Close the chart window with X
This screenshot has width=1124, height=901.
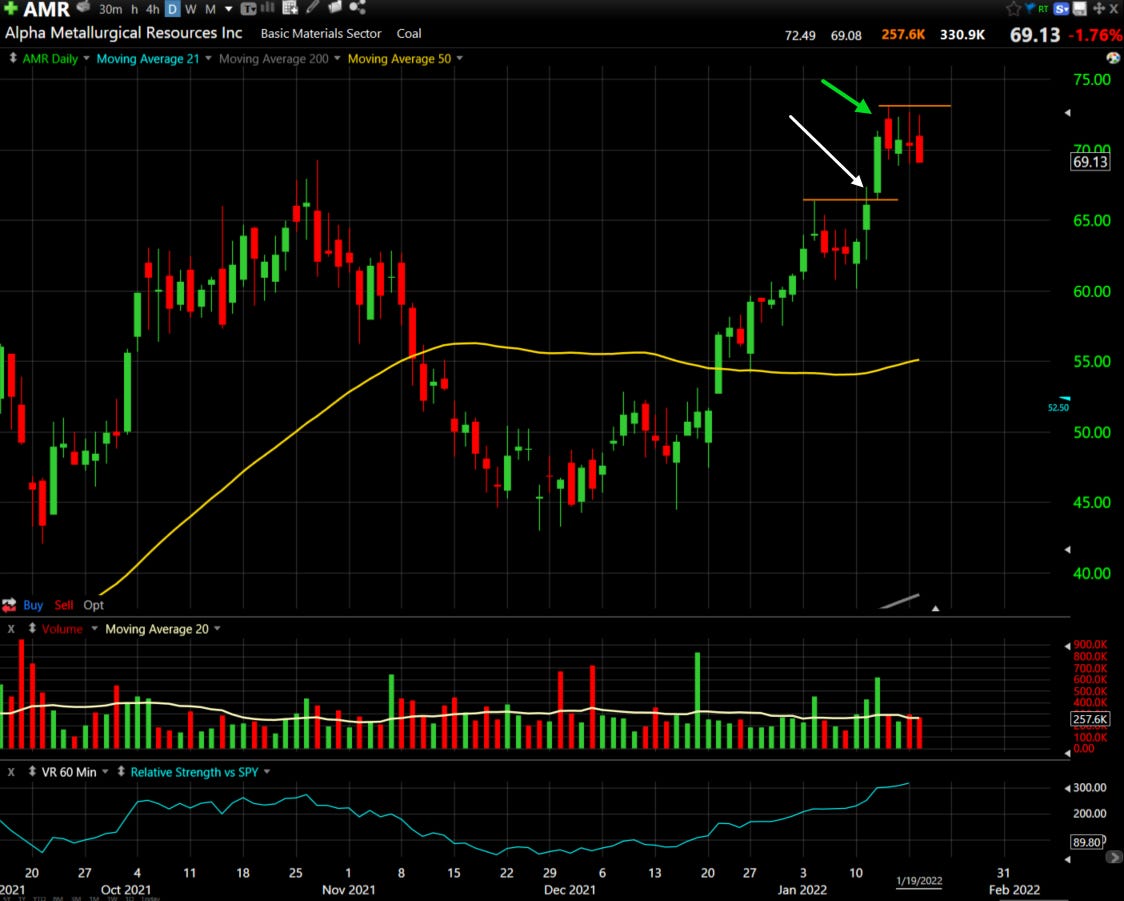click(1115, 9)
